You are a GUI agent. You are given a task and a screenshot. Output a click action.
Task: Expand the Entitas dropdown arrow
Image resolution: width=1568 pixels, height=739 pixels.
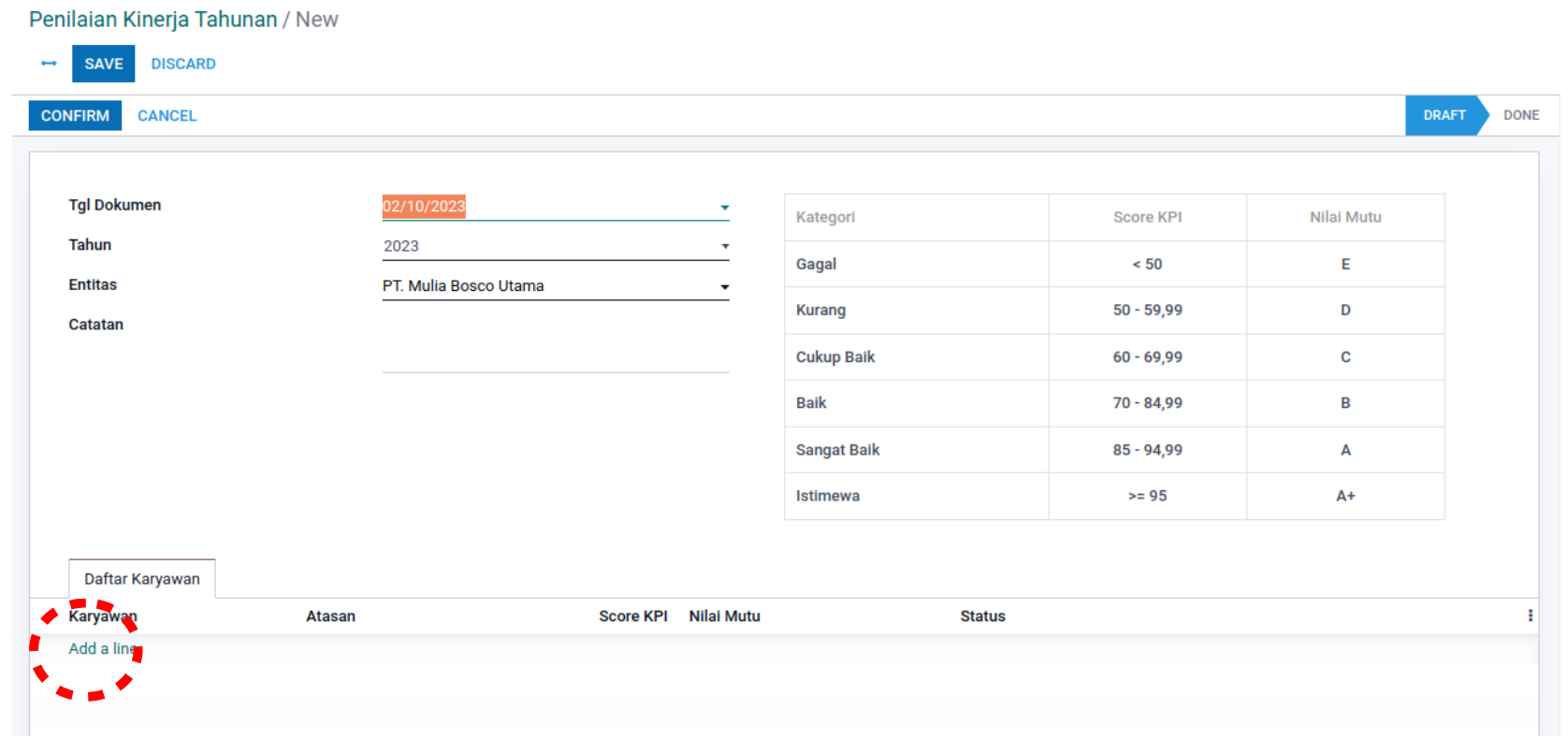(724, 286)
